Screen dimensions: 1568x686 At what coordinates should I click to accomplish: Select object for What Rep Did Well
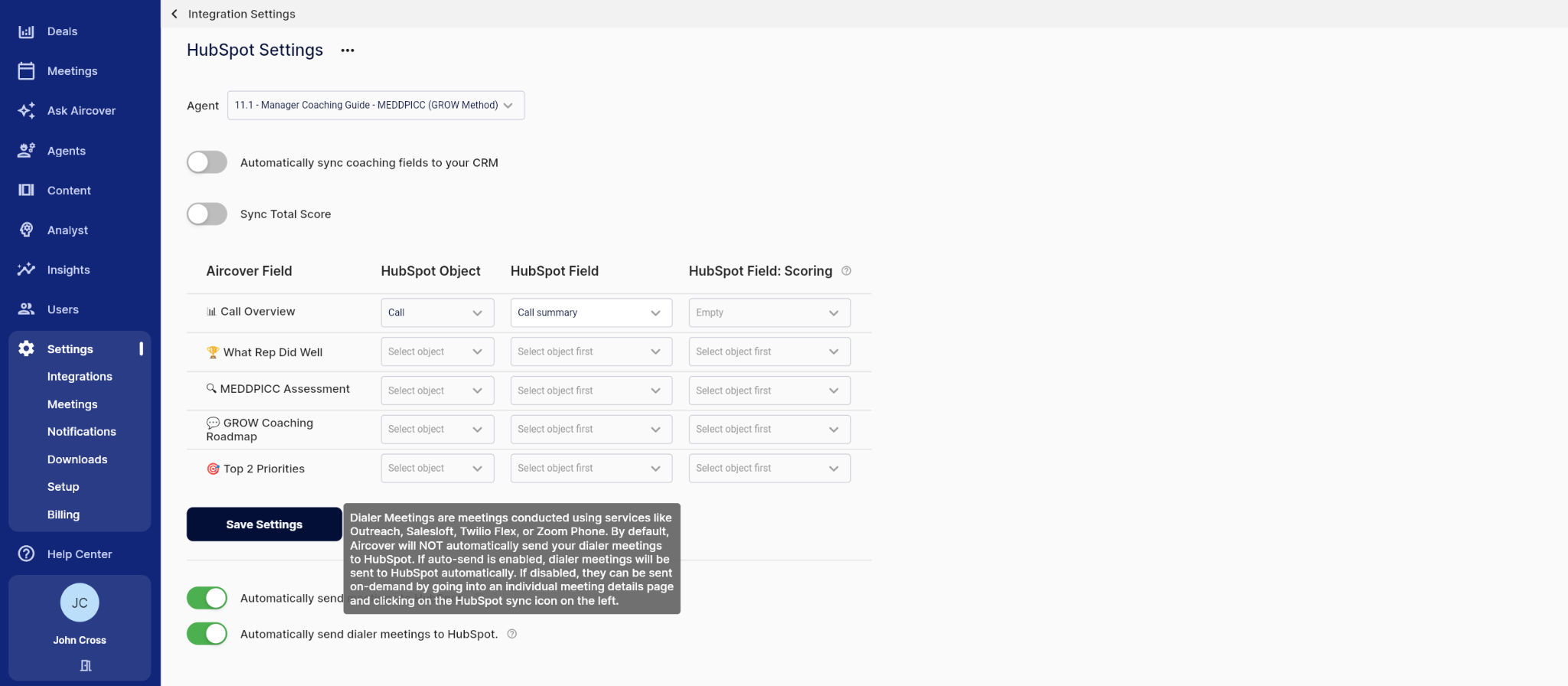pyautogui.click(x=437, y=351)
